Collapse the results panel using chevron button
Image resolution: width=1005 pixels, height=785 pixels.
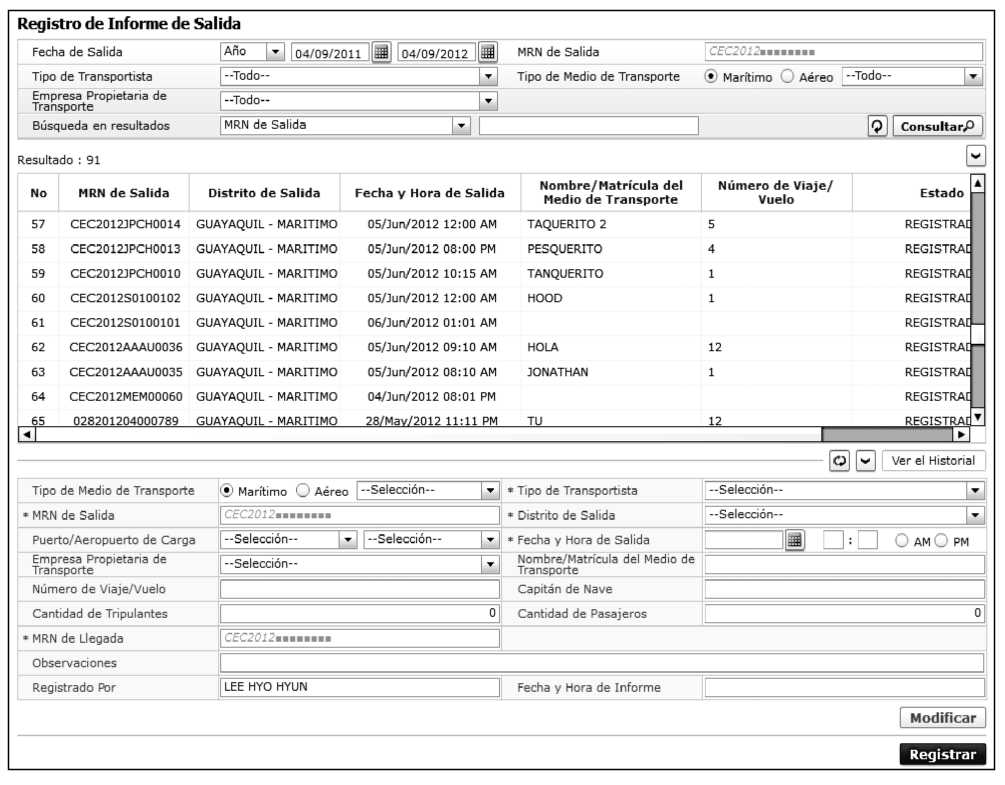pos(976,156)
